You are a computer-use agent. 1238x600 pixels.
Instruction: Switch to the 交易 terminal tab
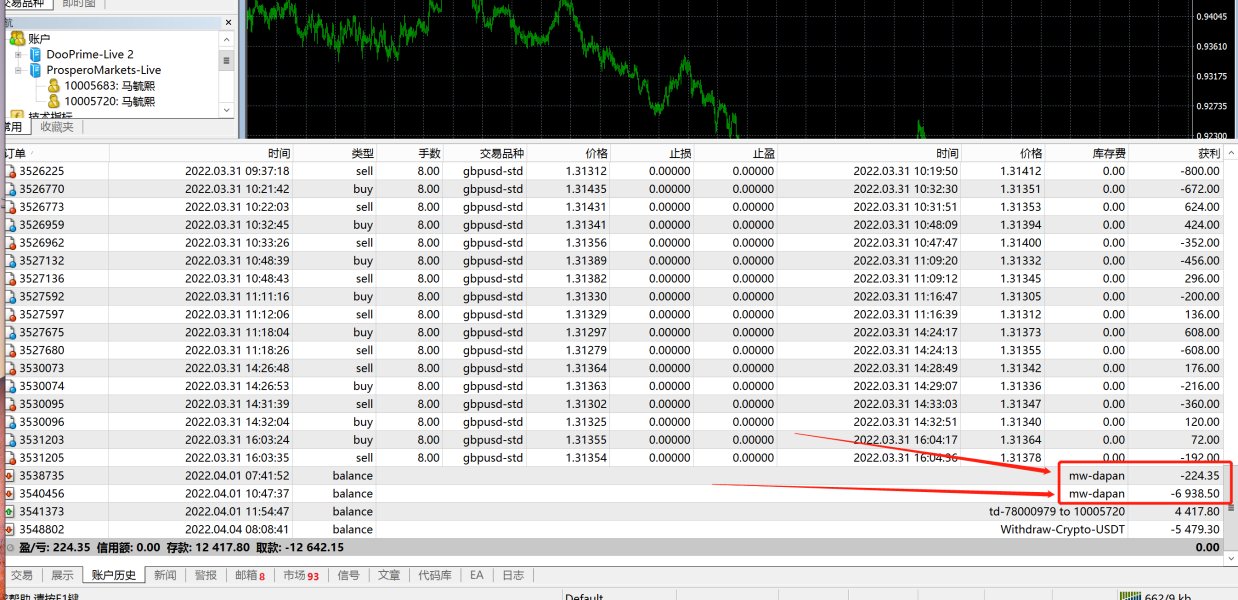point(21,575)
